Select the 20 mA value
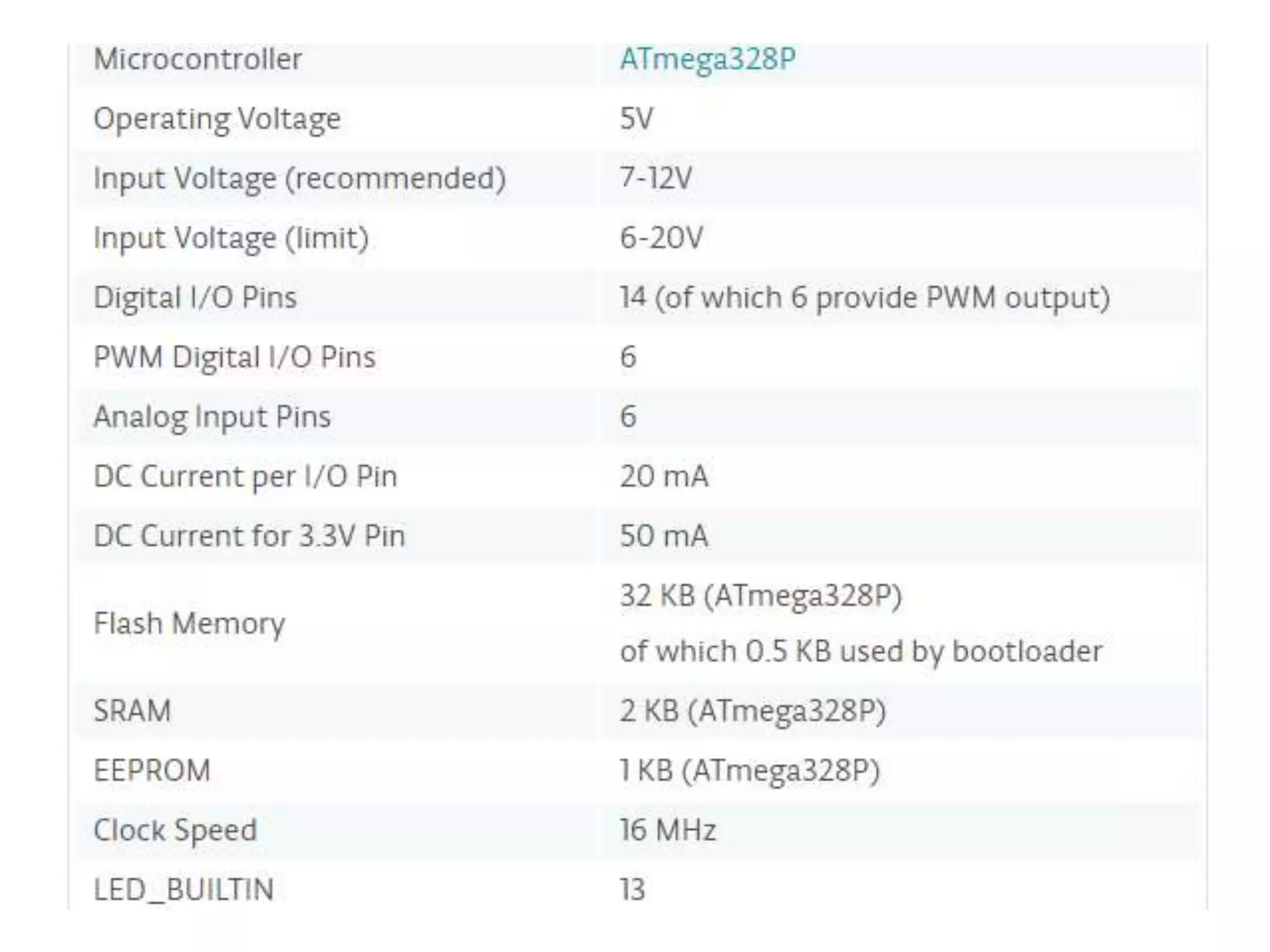The height and width of the screenshot is (952, 1270). [664, 477]
